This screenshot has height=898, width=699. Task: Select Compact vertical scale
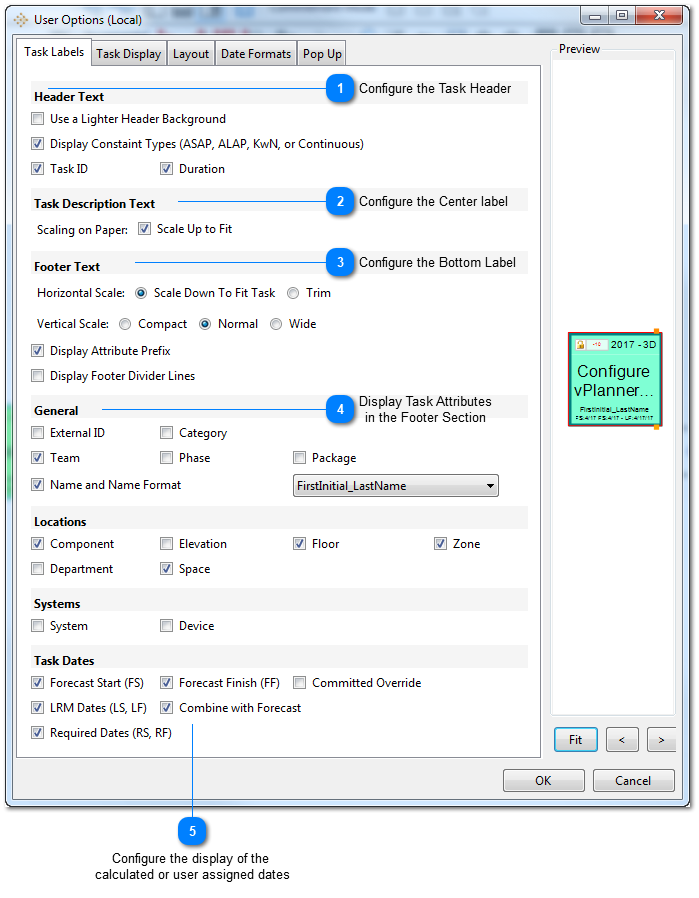(x=125, y=324)
